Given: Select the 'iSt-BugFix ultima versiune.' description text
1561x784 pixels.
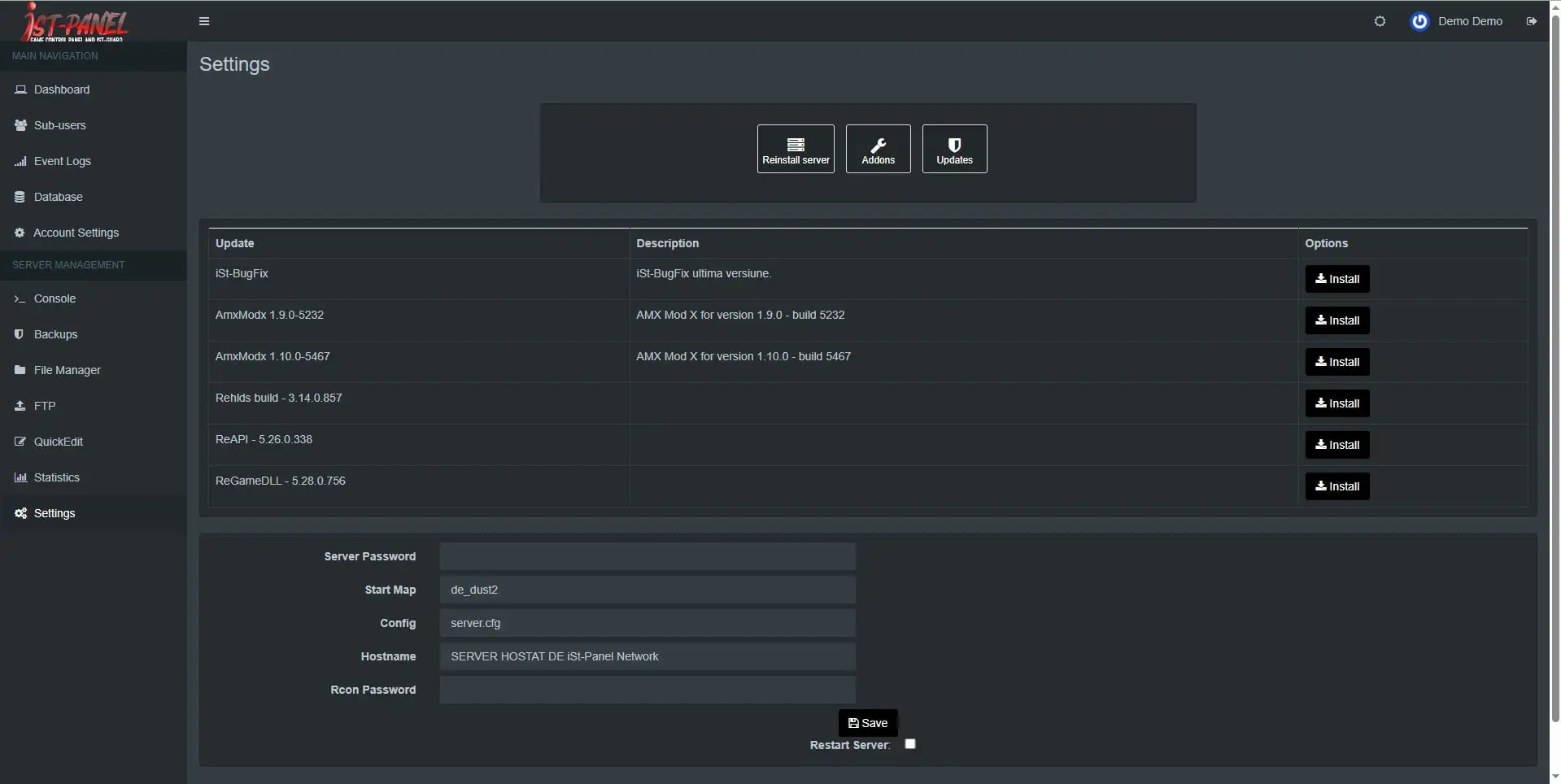Looking at the screenshot, I should pyautogui.click(x=704, y=273).
